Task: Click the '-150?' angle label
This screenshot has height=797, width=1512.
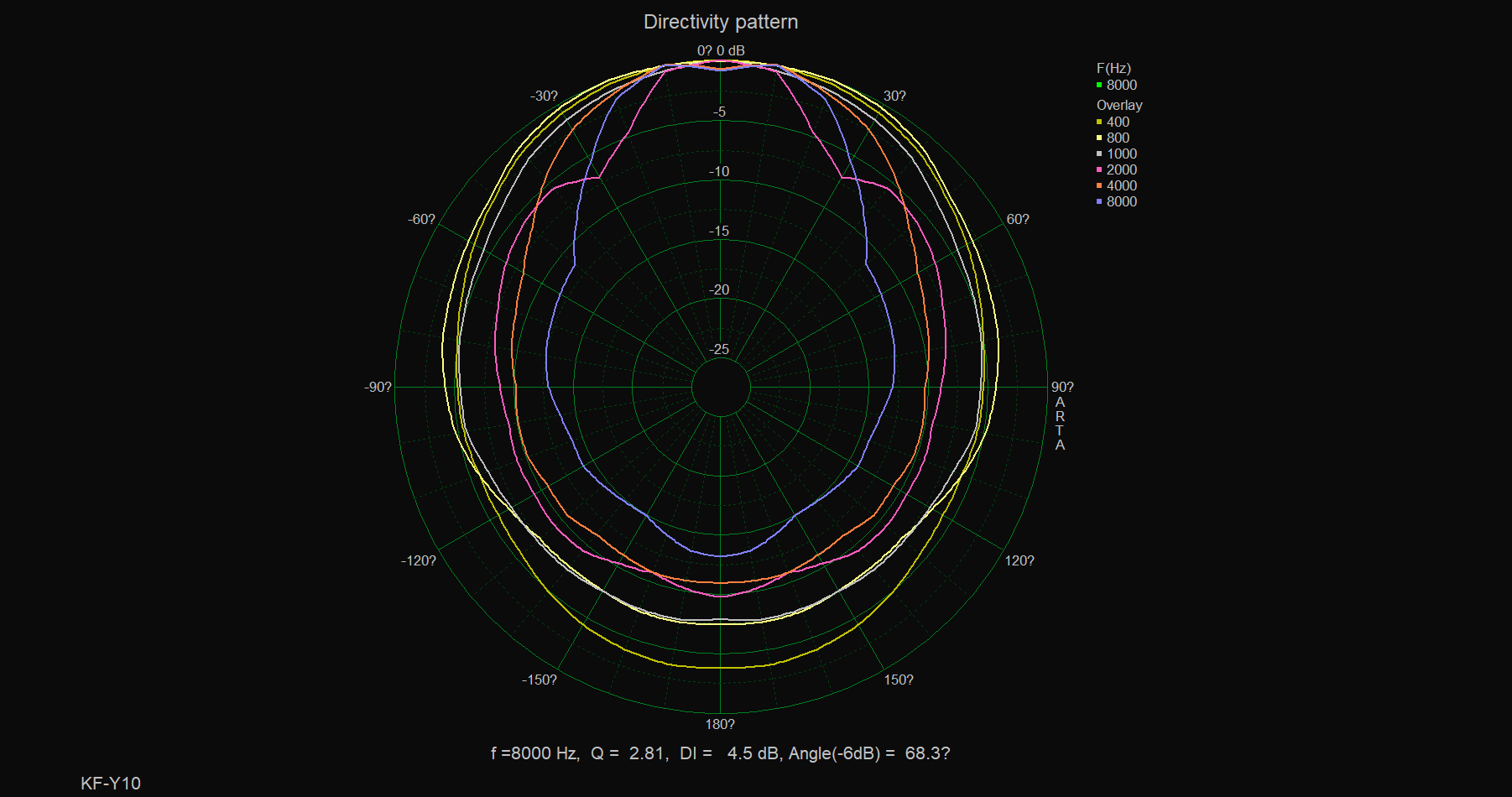Action: pos(539,680)
